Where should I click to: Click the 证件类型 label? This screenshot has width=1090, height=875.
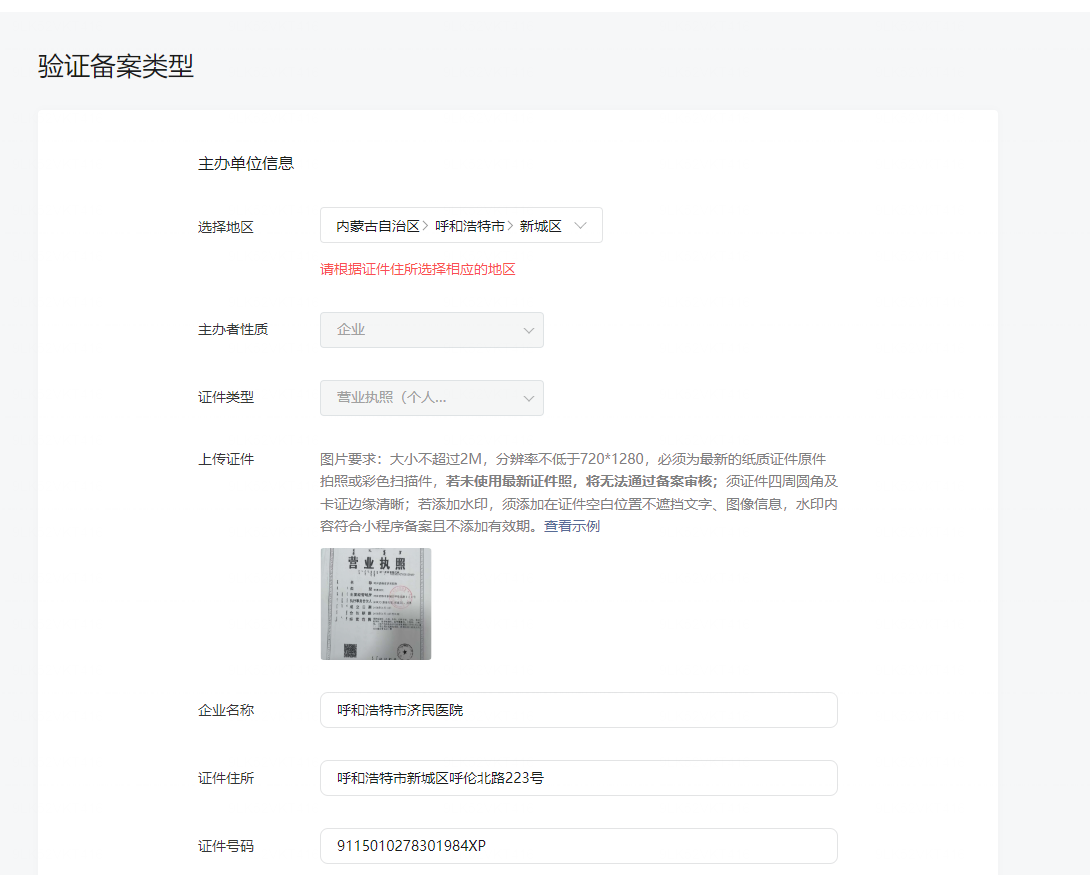pos(226,398)
